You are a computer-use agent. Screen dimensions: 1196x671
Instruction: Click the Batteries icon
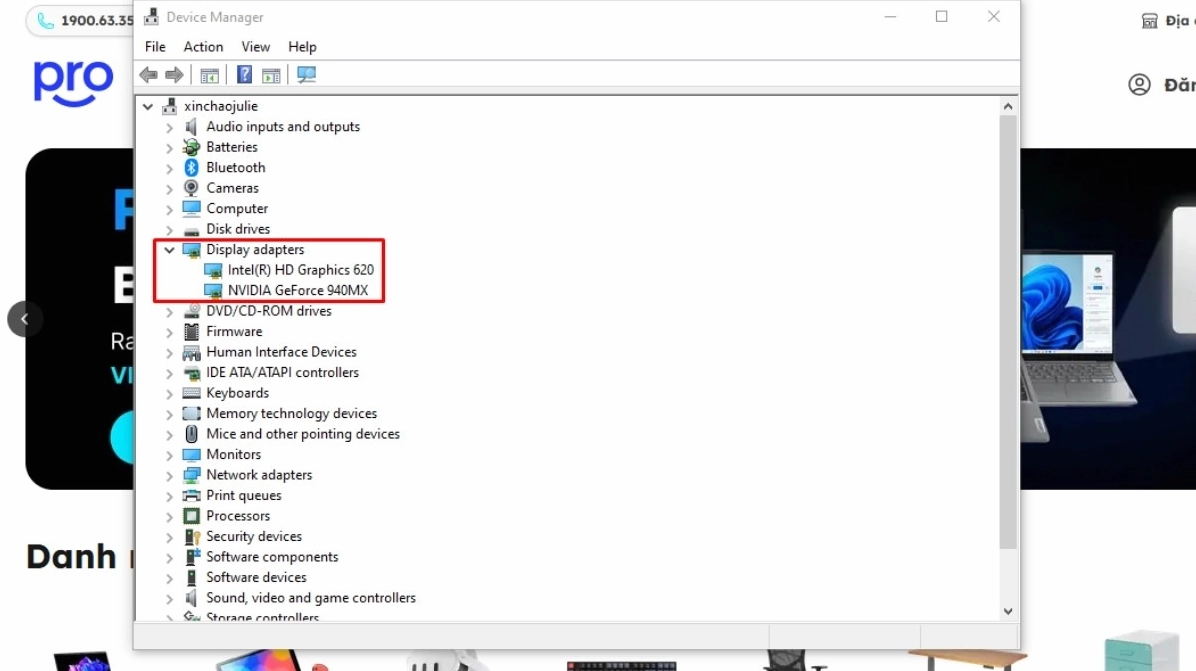191,147
